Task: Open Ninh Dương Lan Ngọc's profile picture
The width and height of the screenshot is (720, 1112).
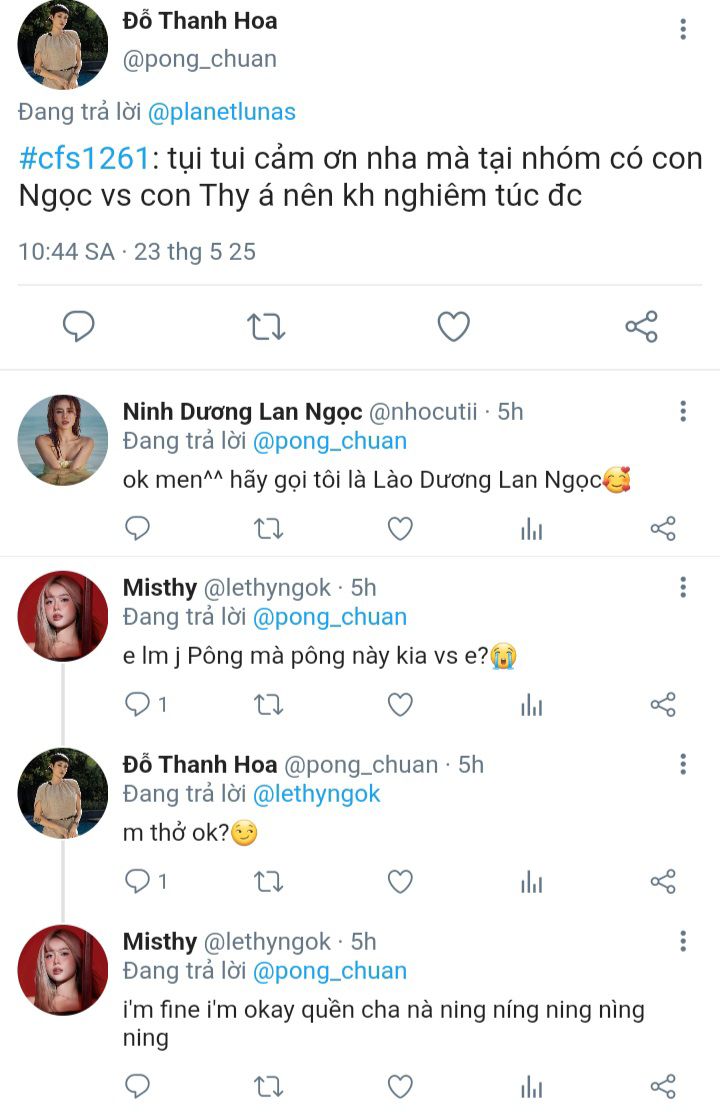Action: tap(63, 440)
